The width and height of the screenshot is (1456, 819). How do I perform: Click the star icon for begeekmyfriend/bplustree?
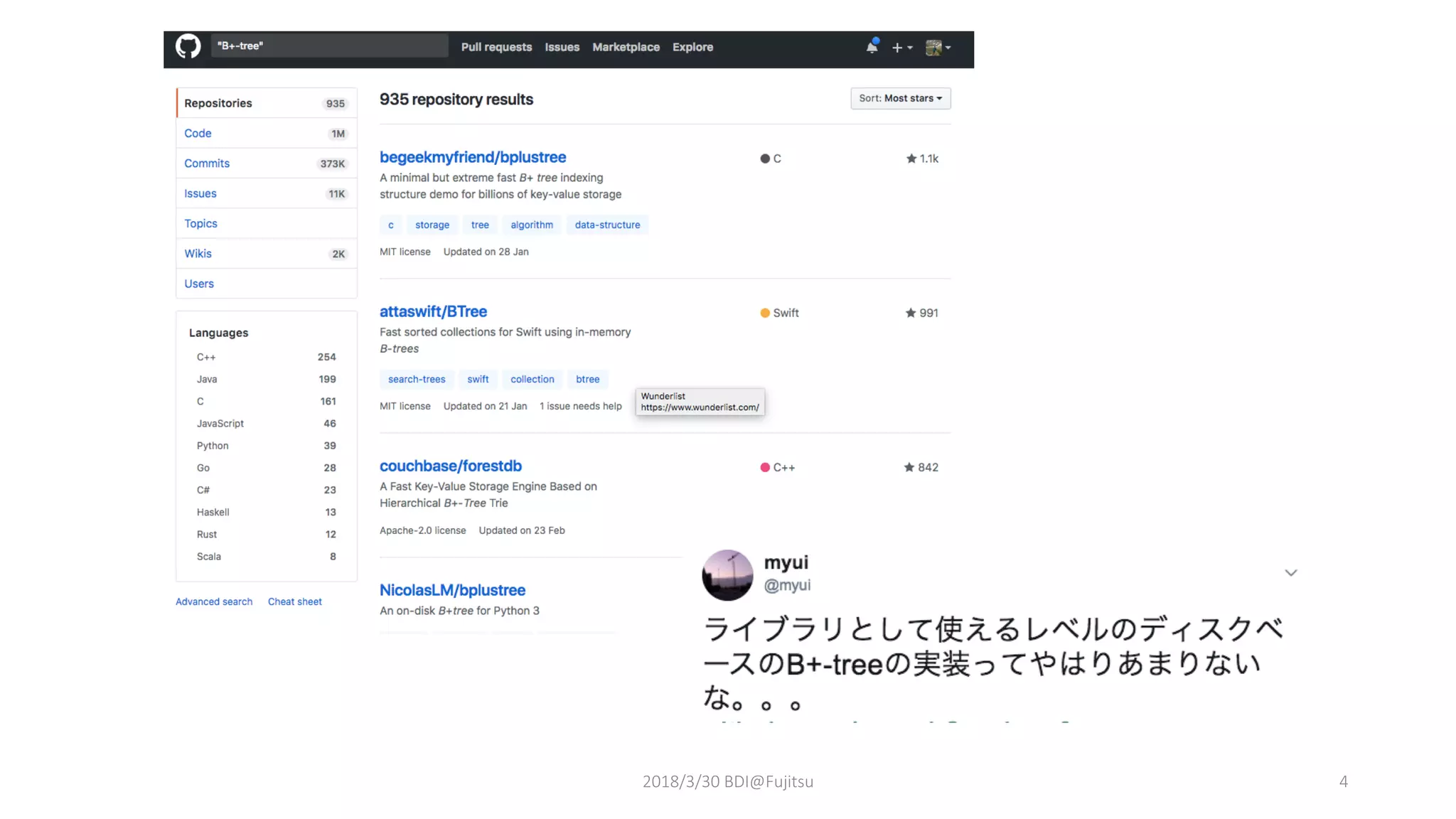pyautogui.click(x=911, y=159)
